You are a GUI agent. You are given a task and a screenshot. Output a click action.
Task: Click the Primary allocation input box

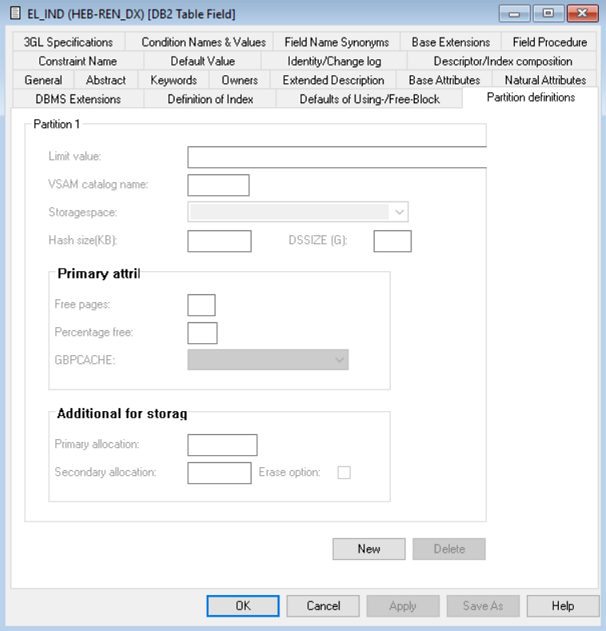pos(222,445)
